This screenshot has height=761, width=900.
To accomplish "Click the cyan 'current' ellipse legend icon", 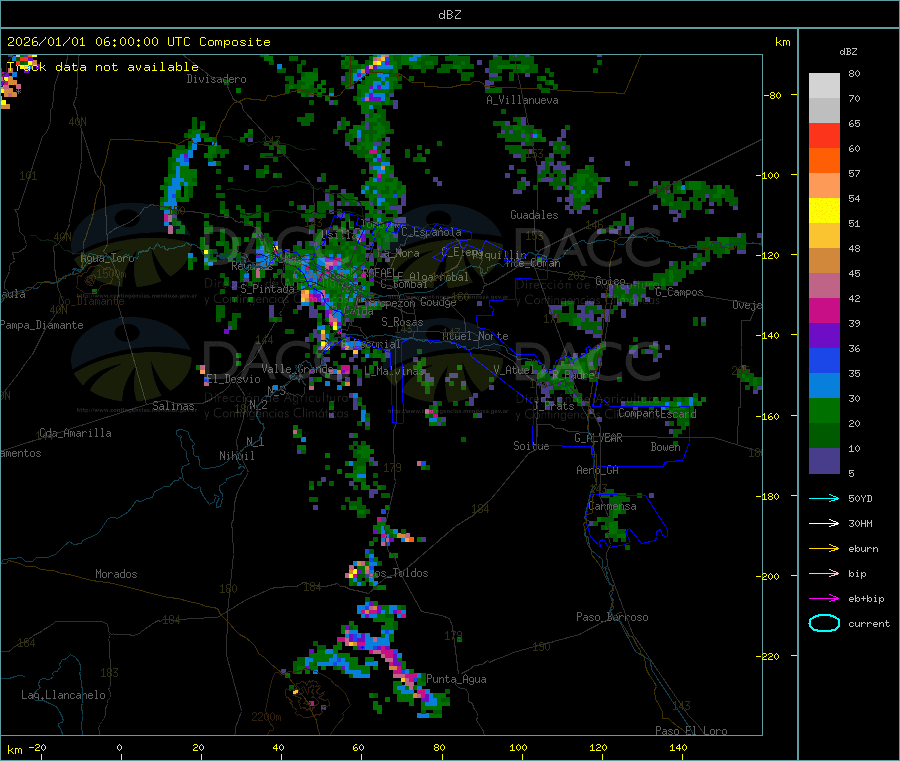I will [824, 623].
